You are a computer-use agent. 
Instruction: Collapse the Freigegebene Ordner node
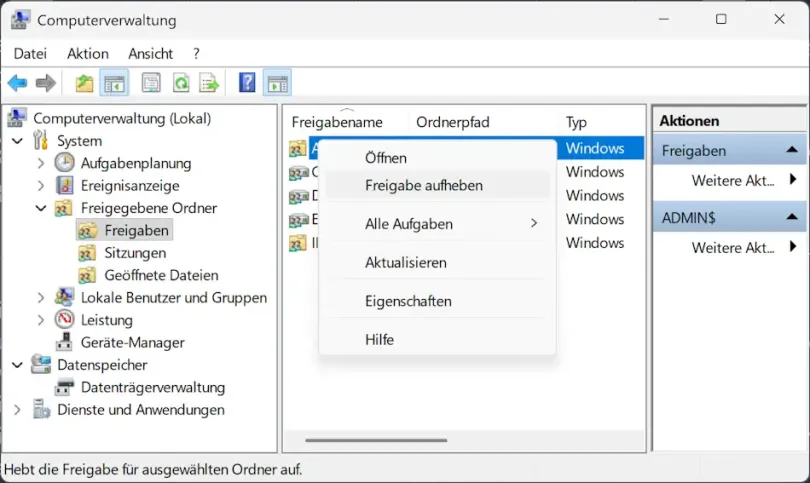(x=41, y=208)
